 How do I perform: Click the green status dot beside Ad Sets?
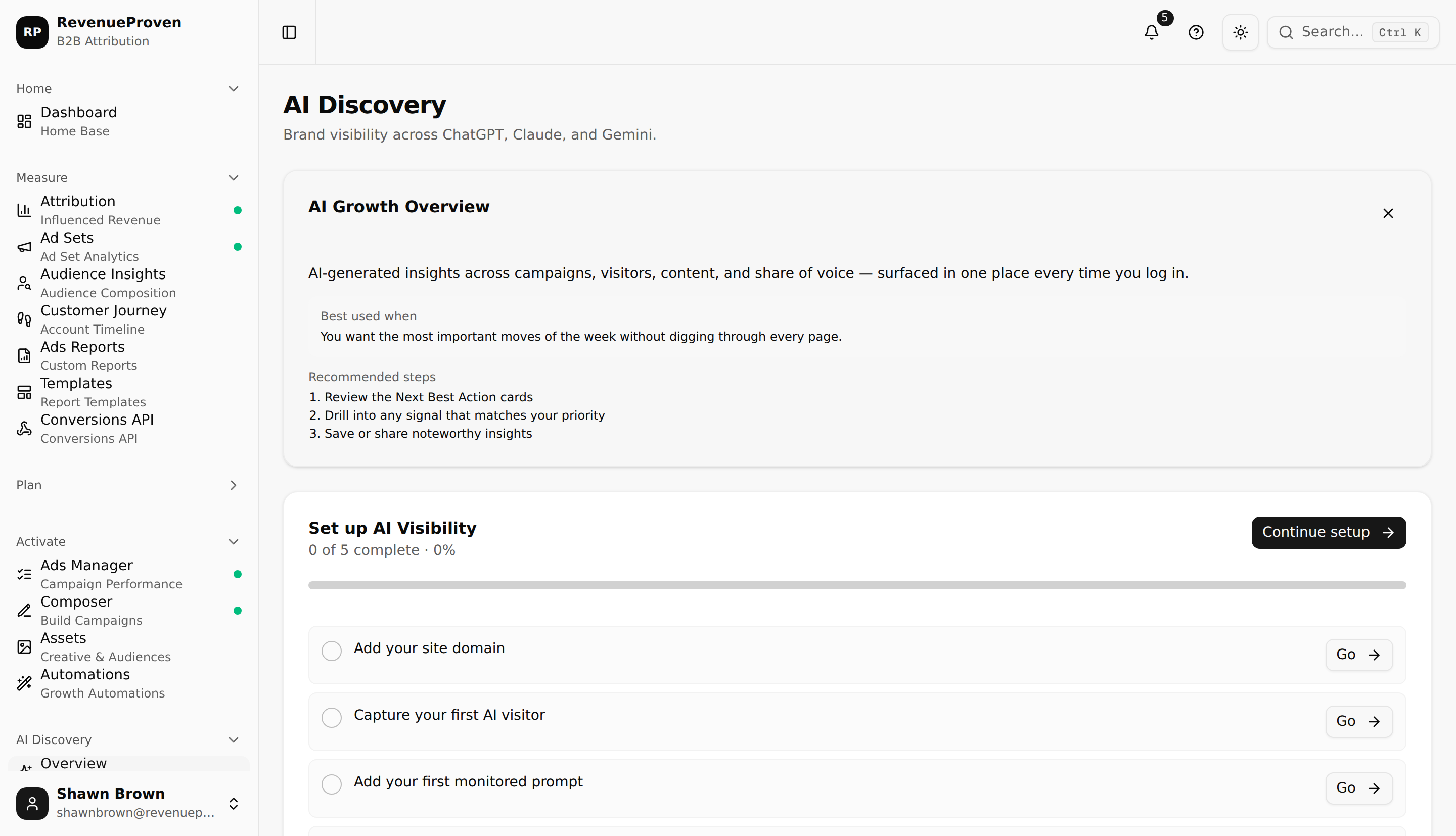point(238,247)
